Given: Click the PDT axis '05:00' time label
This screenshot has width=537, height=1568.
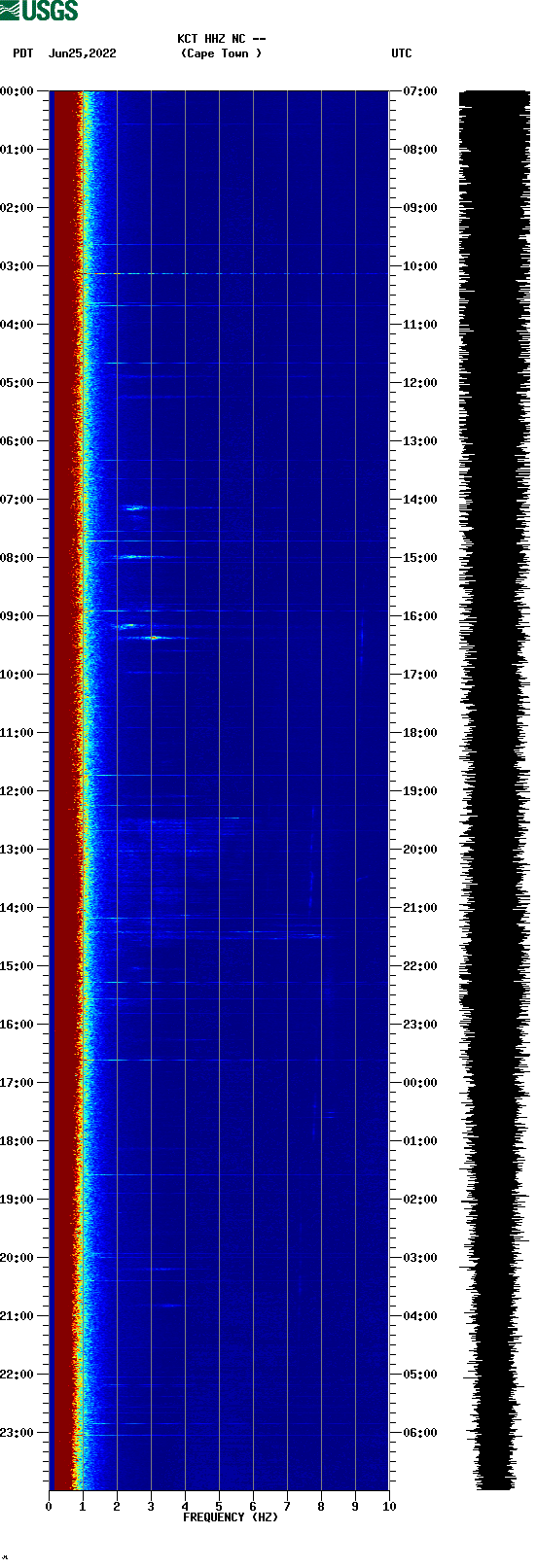Looking at the screenshot, I should (18, 383).
